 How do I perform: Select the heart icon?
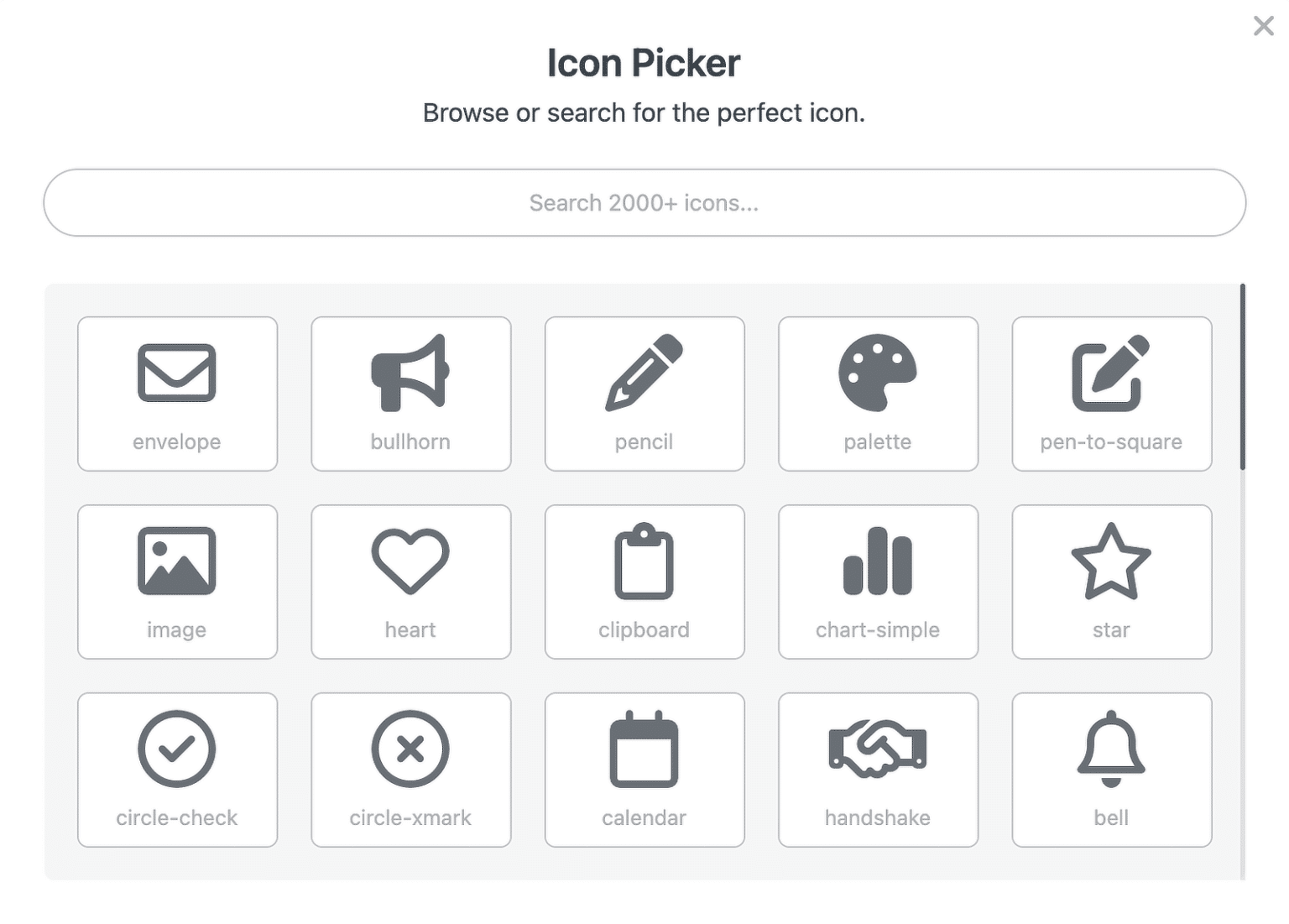(410, 581)
